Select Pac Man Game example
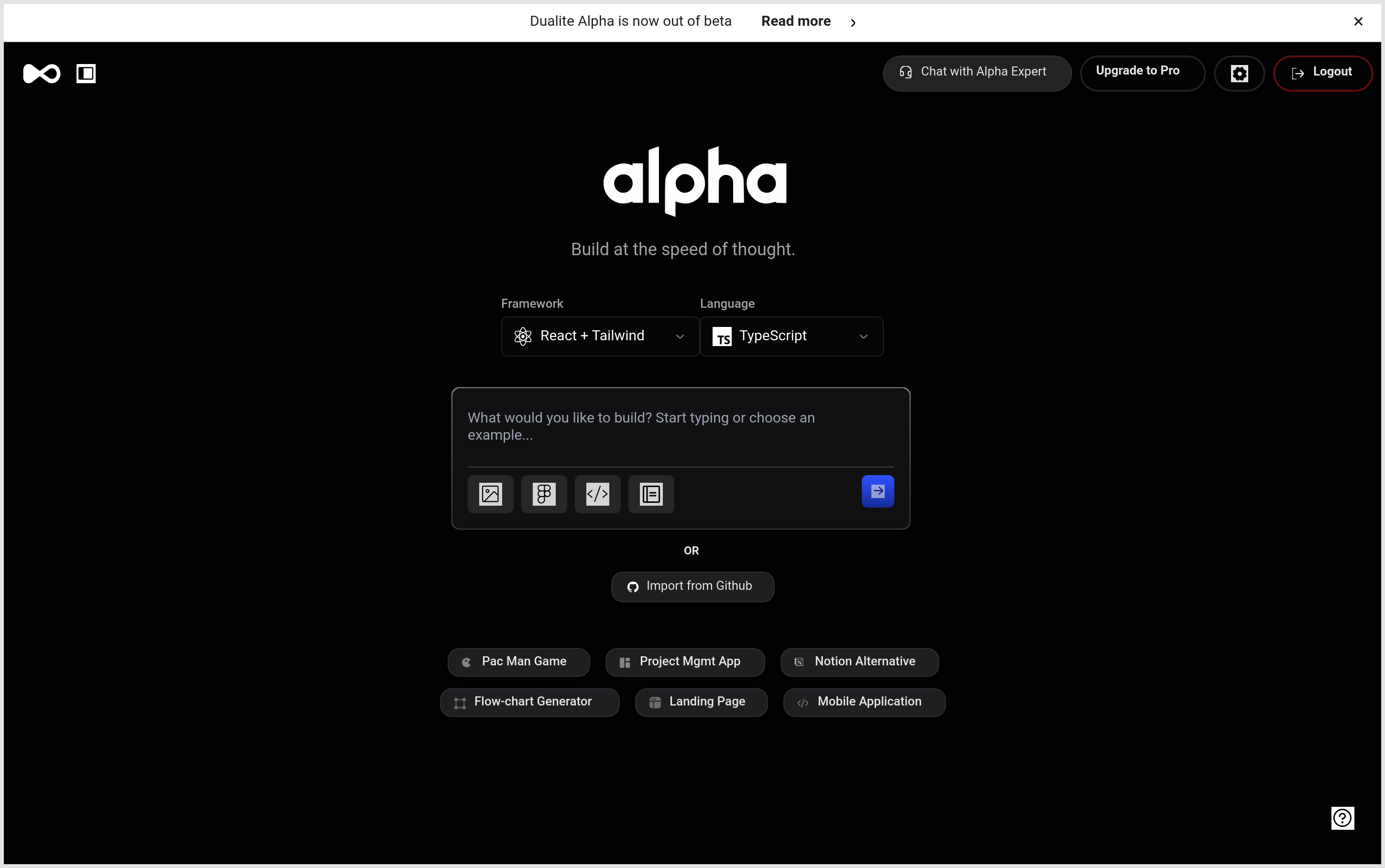The height and width of the screenshot is (868, 1385). click(518, 662)
